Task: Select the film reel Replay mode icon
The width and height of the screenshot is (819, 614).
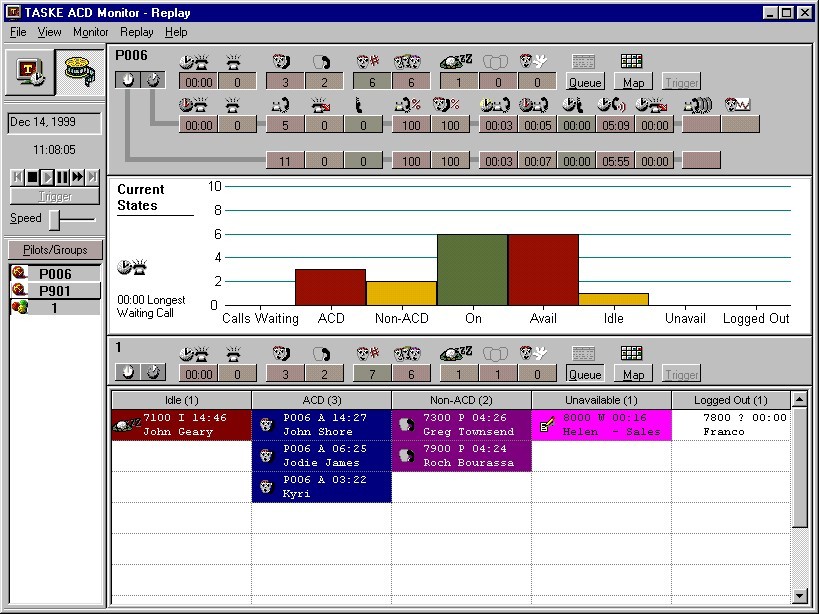Action: (79, 73)
